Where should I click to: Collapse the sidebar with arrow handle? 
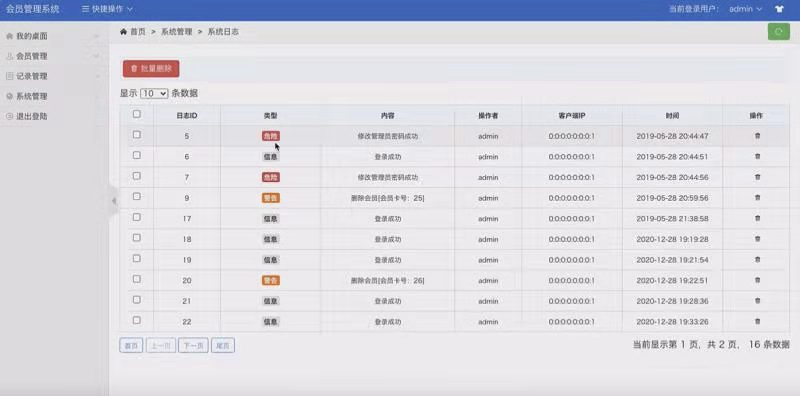(114, 201)
